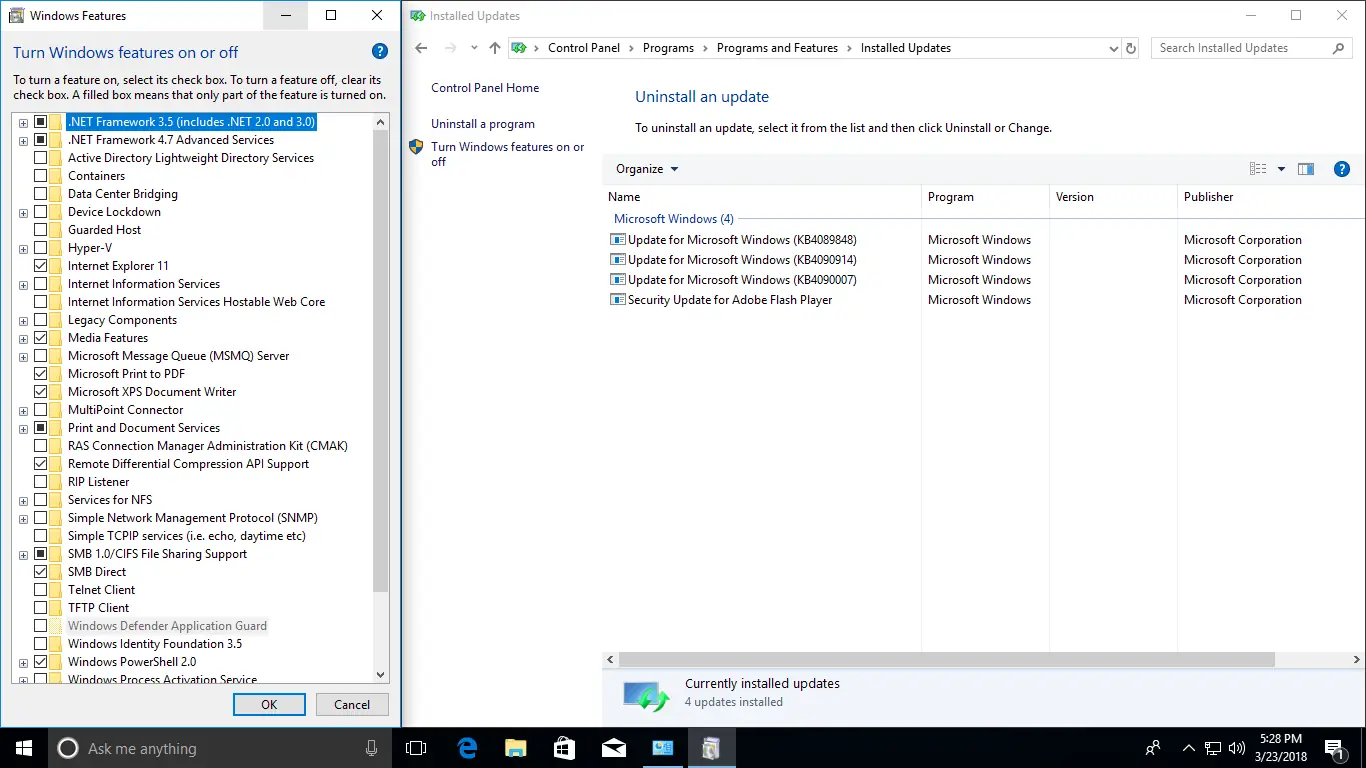Open the Organize dropdown menu
This screenshot has width=1366, height=768.
(645, 168)
